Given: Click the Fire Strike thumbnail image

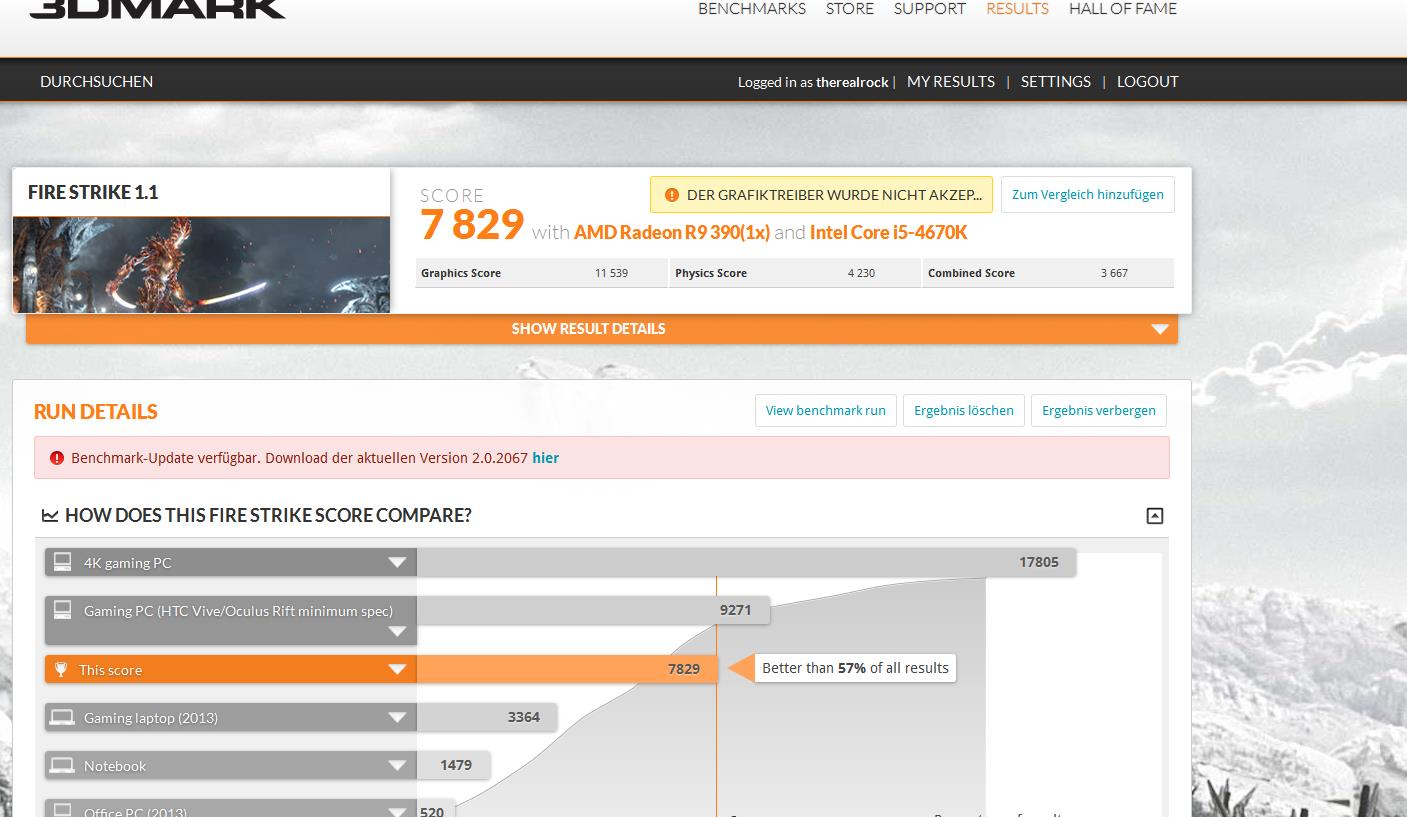Looking at the screenshot, I should (x=201, y=265).
